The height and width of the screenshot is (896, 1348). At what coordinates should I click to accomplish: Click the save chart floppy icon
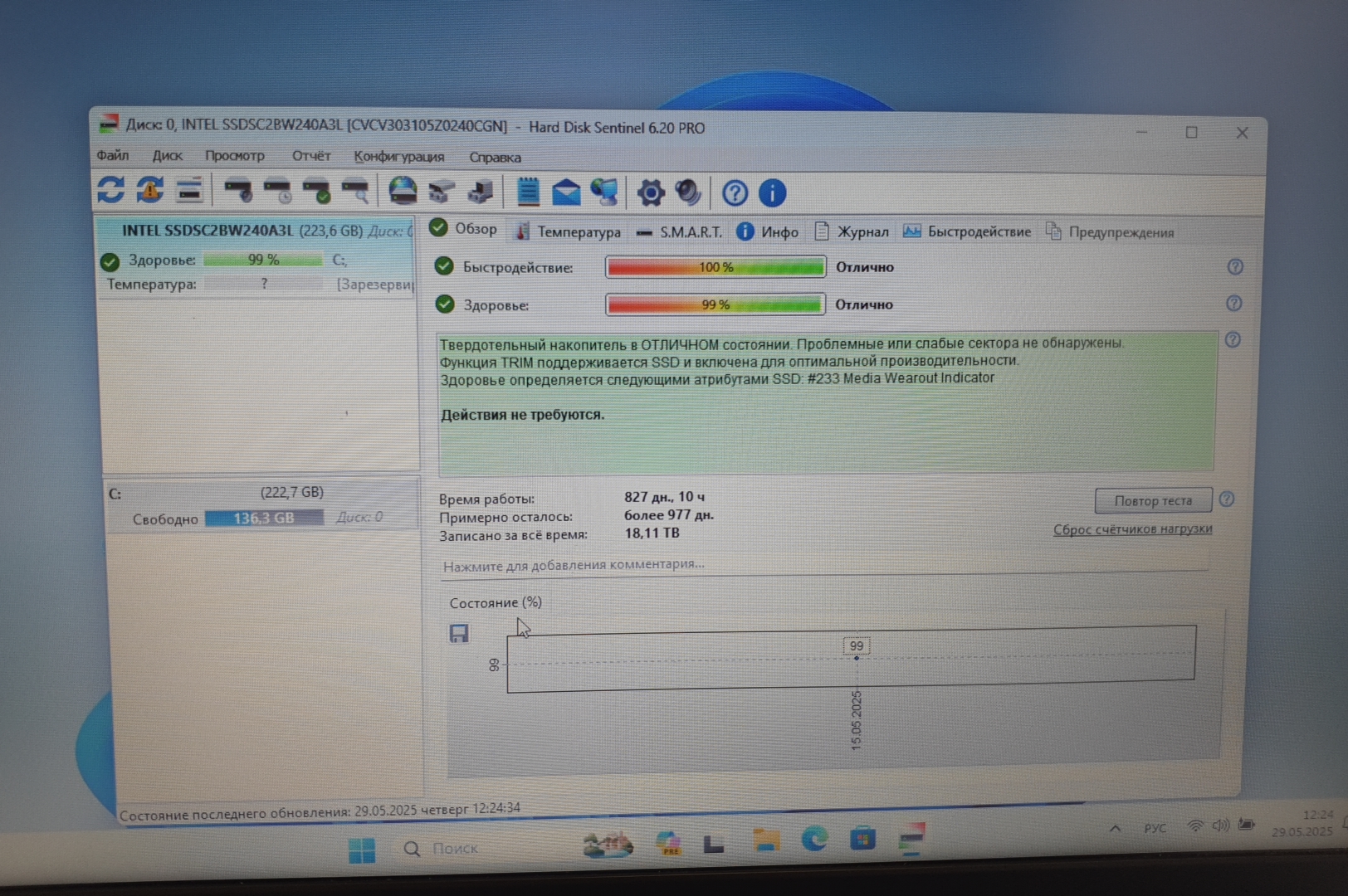coord(459,634)
